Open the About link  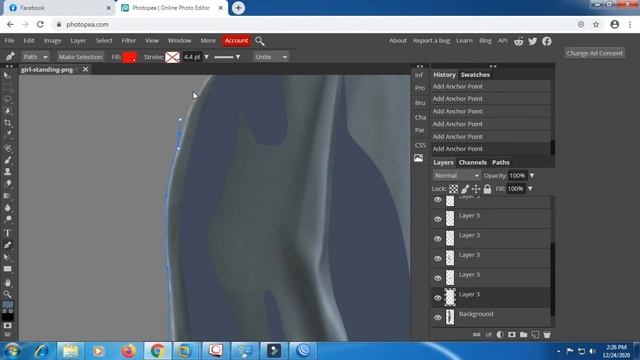click(x=398, y=41)
